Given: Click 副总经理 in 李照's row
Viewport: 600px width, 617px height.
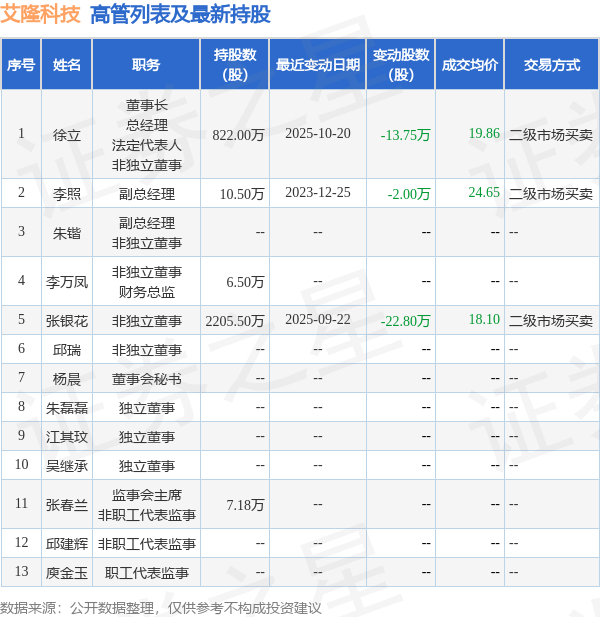Looking at the screenshot, I should pyautogui.click(x=146, y=194).
